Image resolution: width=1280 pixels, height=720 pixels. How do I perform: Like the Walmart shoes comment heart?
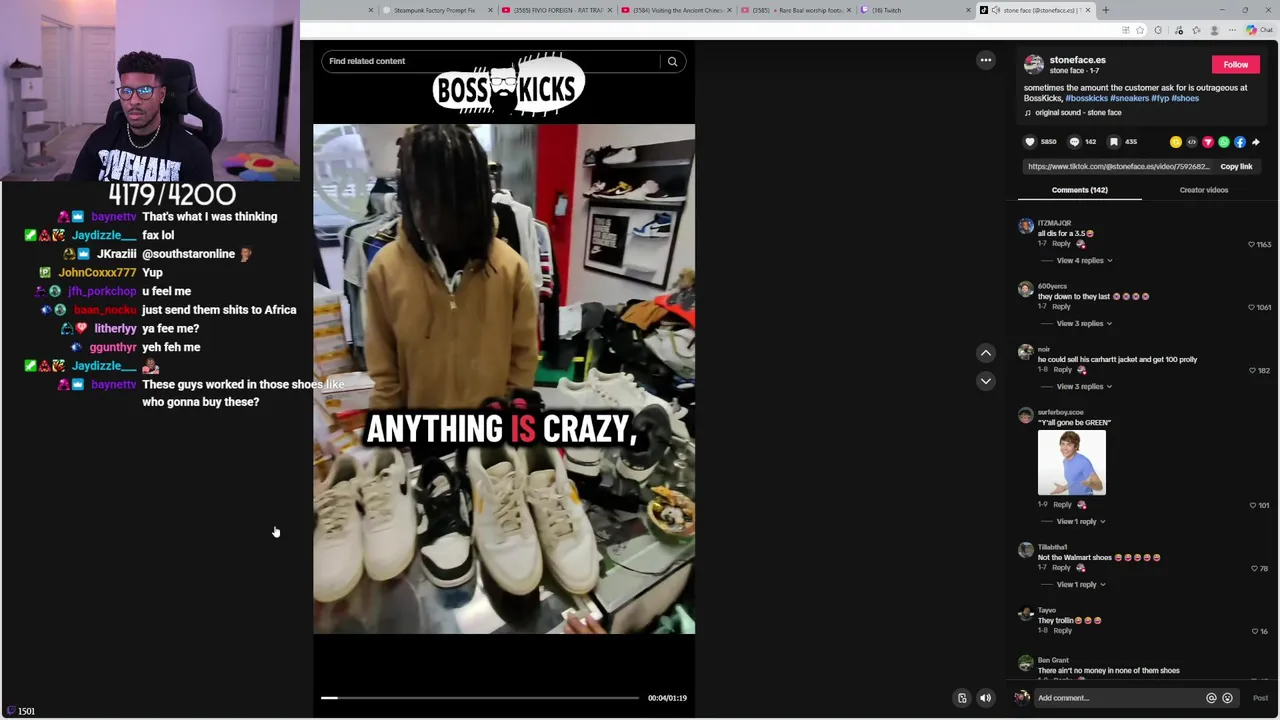(1254, 568)
